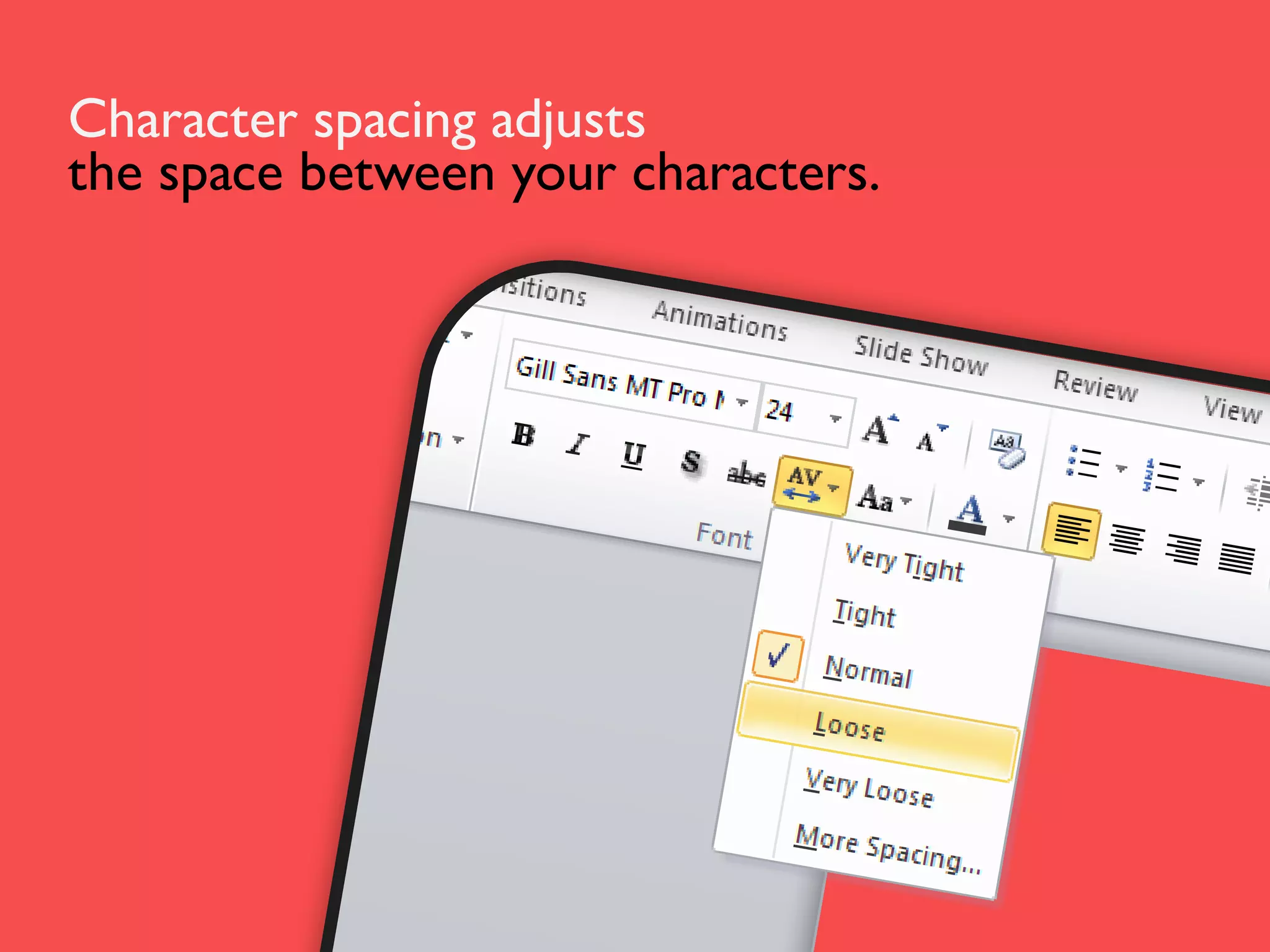Image resolution: width=1270 pixels, height=952 pixels.
Task: Click the Font Color A icon
Action: point(969,514)
